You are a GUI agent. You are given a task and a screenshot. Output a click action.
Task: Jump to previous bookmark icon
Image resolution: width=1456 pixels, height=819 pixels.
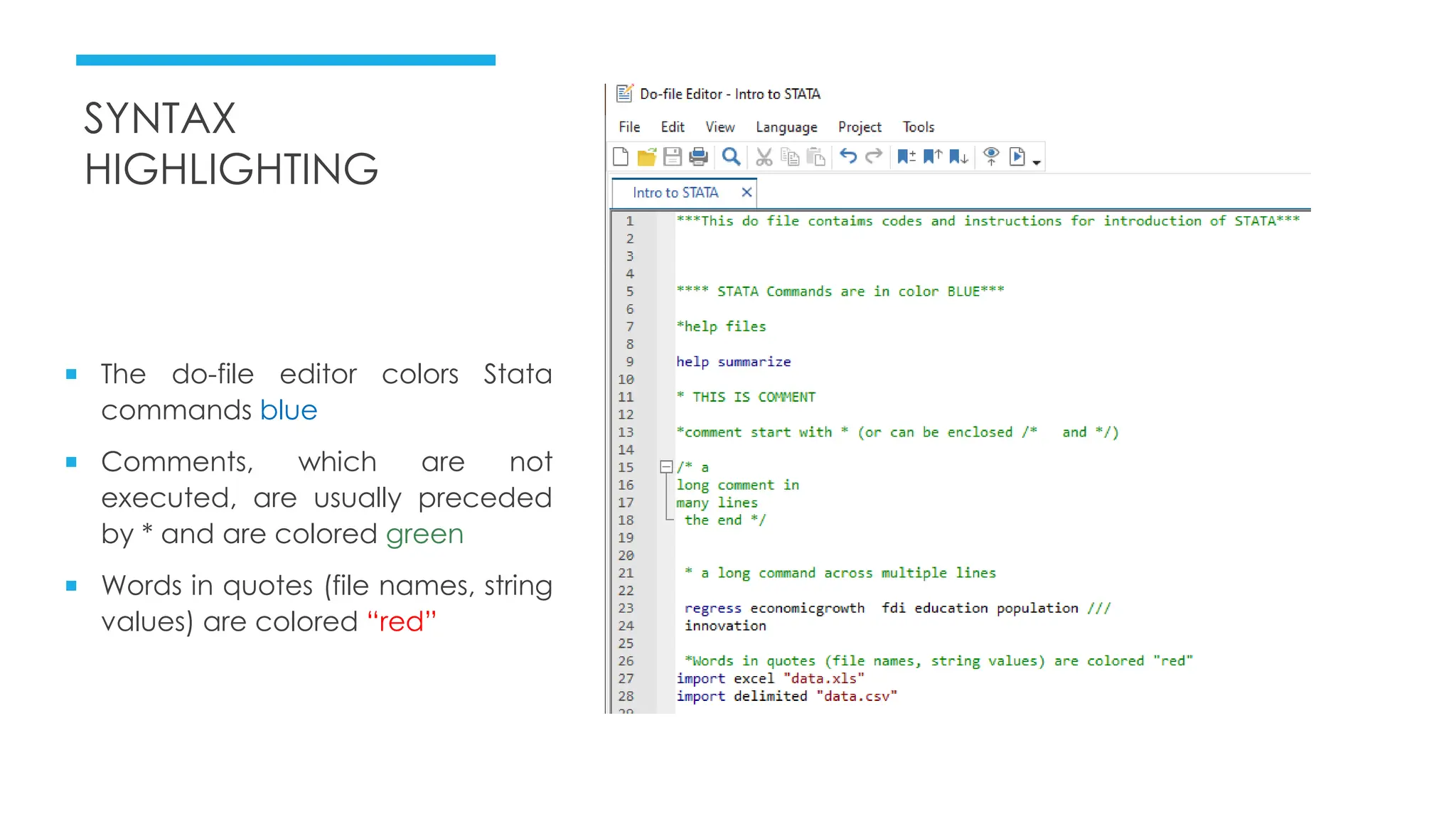932,156
